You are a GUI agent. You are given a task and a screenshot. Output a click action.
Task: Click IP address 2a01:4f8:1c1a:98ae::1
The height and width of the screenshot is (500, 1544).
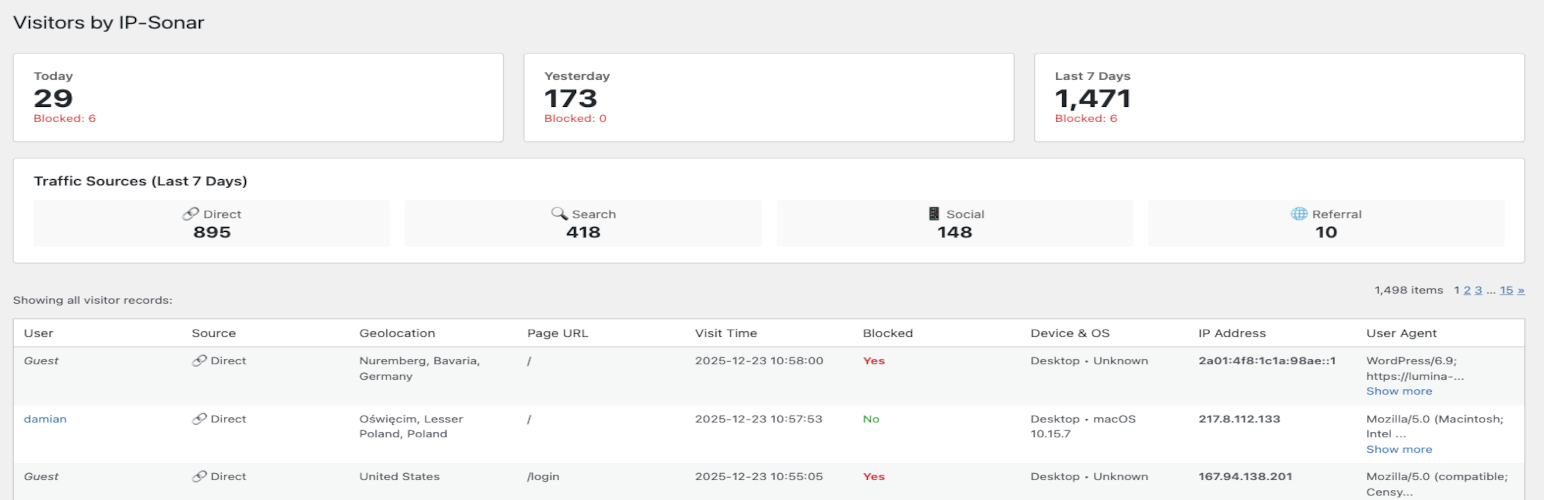(1267, 361)
